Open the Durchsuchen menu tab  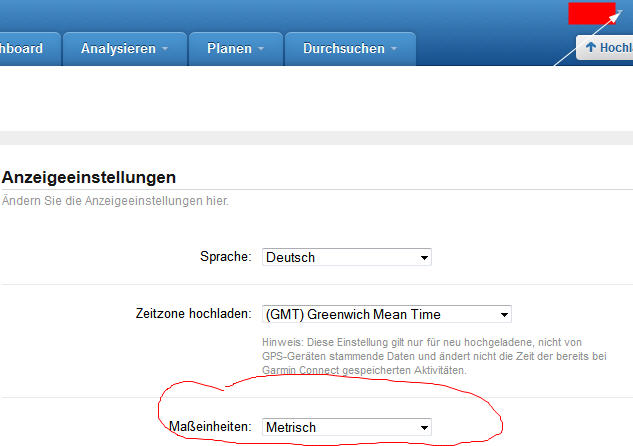pyautogui.click(x=345, y=48)
